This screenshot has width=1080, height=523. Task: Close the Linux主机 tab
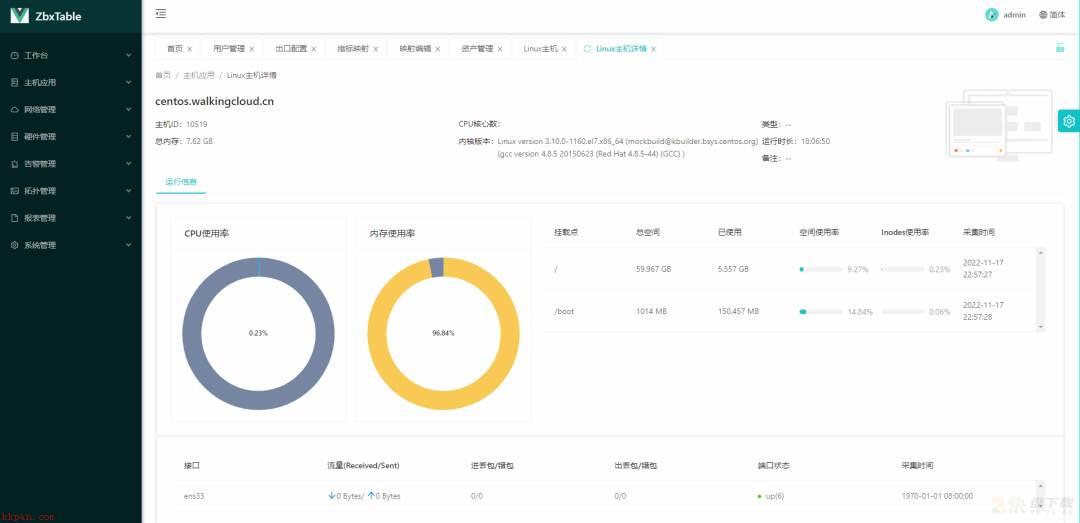[564, 49]
